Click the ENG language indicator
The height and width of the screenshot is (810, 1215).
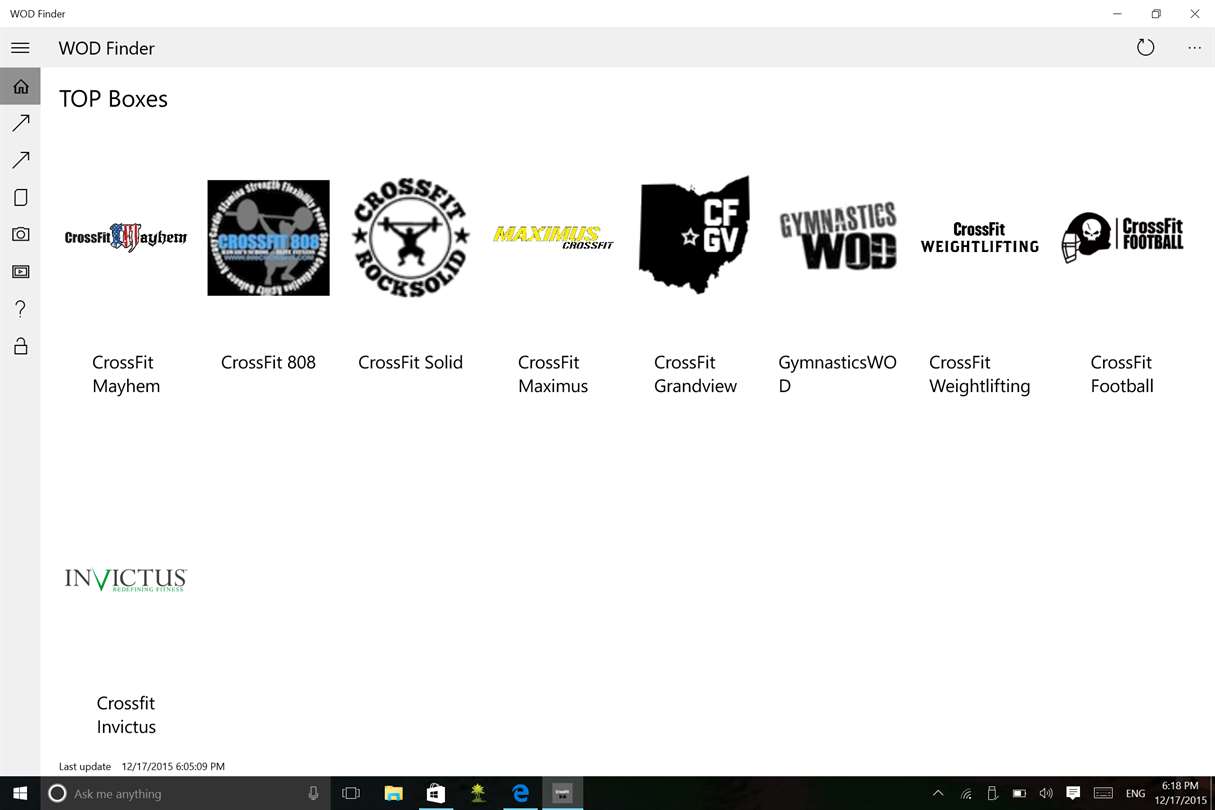(1136, 794)
